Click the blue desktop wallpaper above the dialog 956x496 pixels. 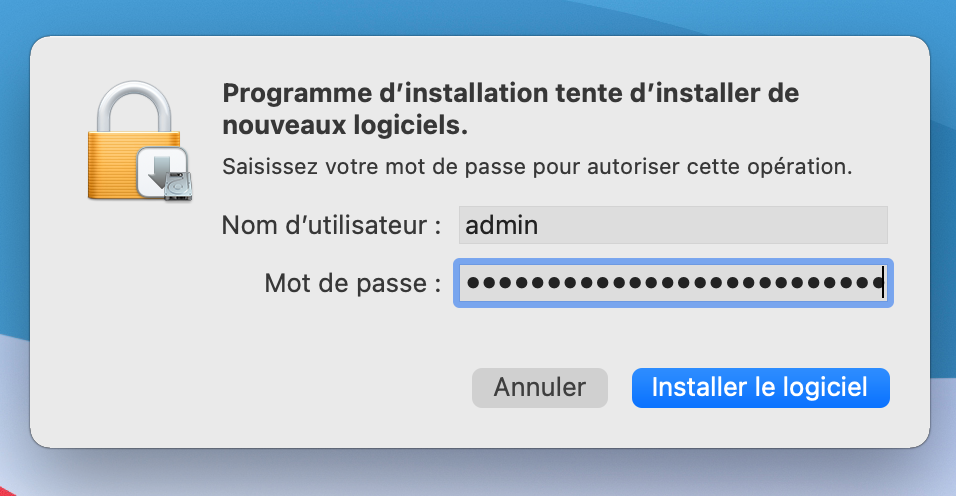pos(478,14)
